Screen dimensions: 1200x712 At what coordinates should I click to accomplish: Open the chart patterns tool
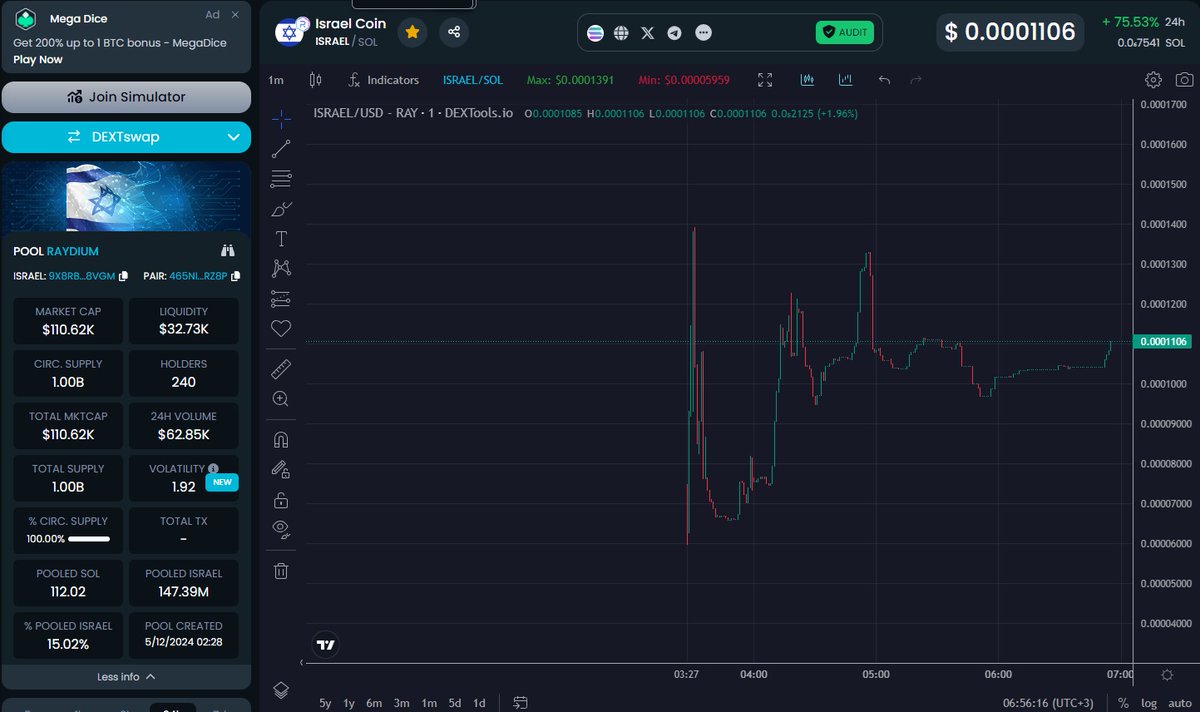tap(281, 268)
